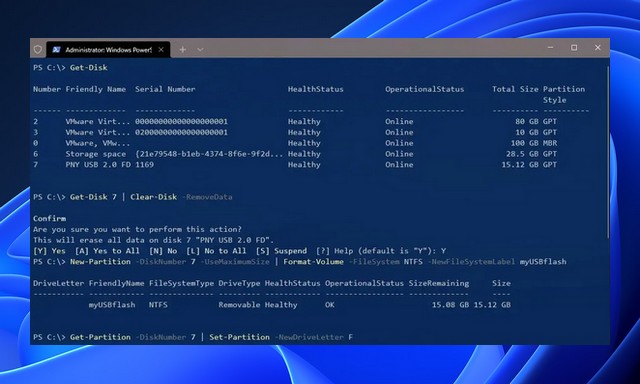The width and height of the screenshot is (640, 384).
Task: Click the '28.5 GB' size value
Action: click(522, 154)
